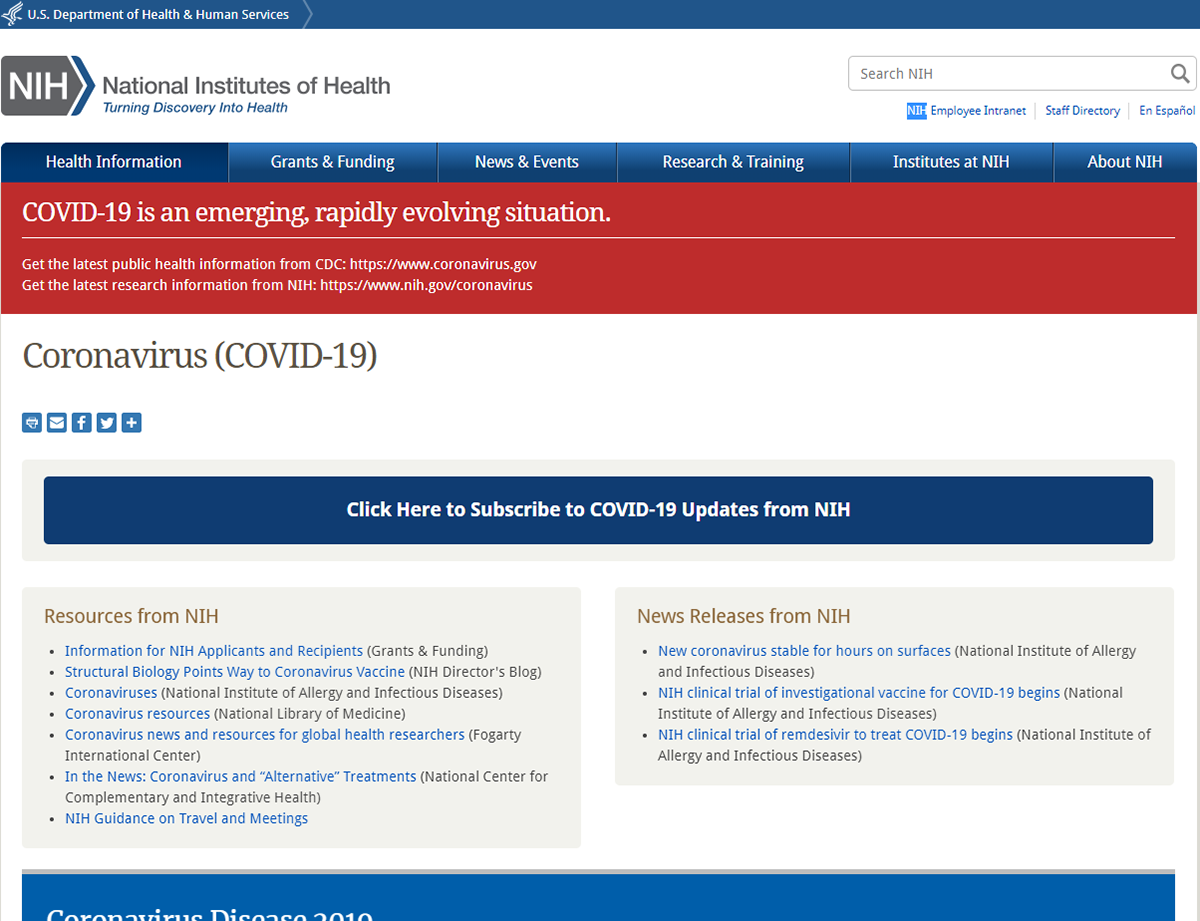Click the print page icon
The height and width of the screenshot is (921, 1200).
(x=32, y=423)
